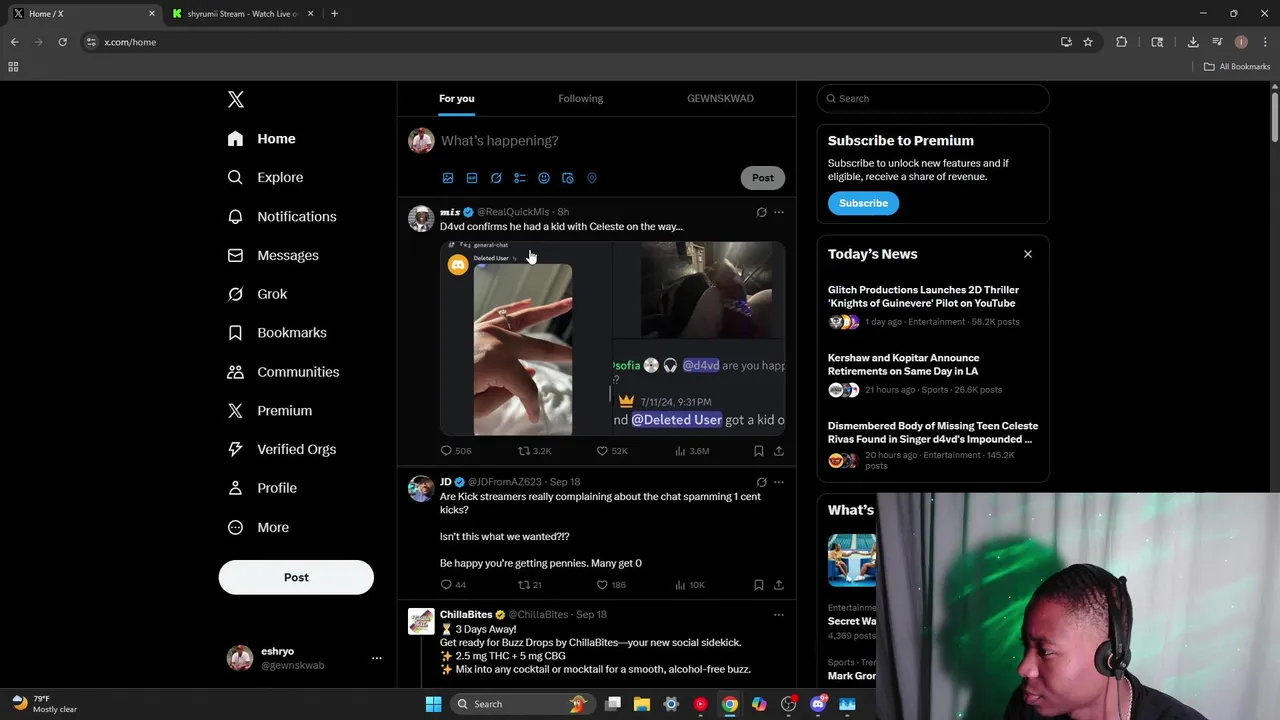Image resolution: width=1280 pixels, height=720 pixels.
Task: Open a new browser tab
Action: coord(334,14)
